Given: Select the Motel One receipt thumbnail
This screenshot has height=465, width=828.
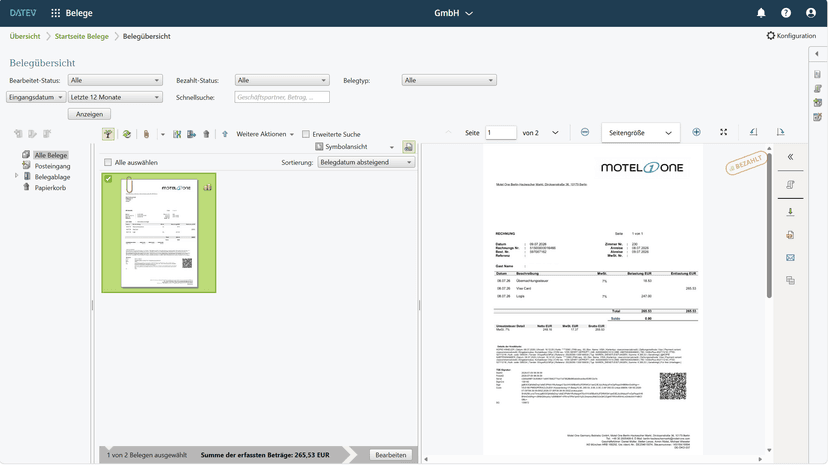Looking at the screenshot, I should [x=159, y=233].
